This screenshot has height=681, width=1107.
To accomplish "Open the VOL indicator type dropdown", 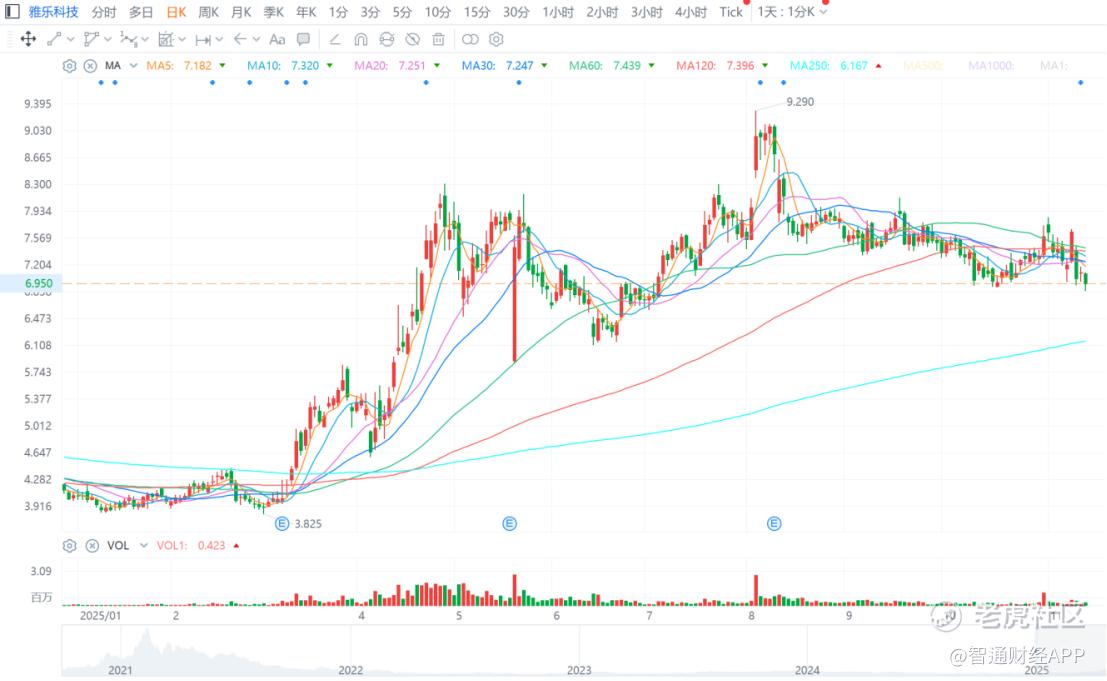I will coord(144,546).
